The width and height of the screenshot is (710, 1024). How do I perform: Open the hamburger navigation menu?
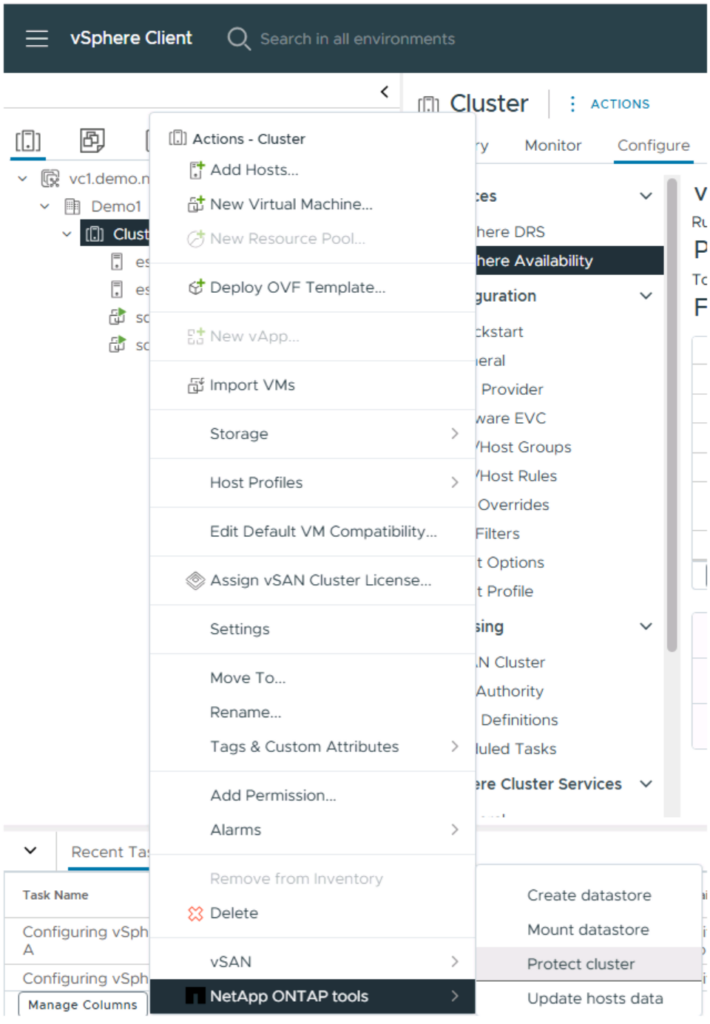[37, 39]
